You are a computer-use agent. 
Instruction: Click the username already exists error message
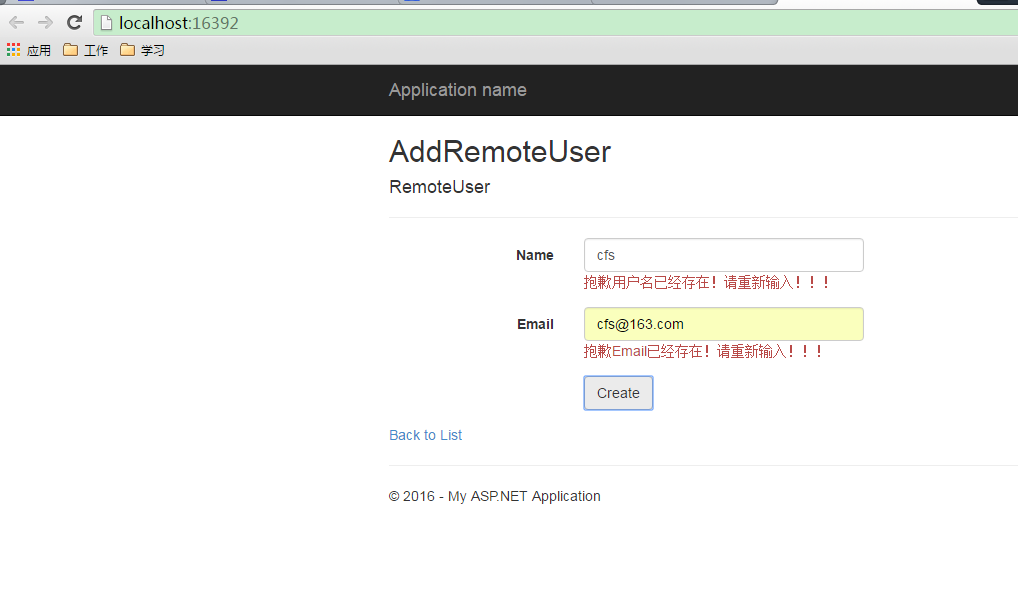pos(706,282)
